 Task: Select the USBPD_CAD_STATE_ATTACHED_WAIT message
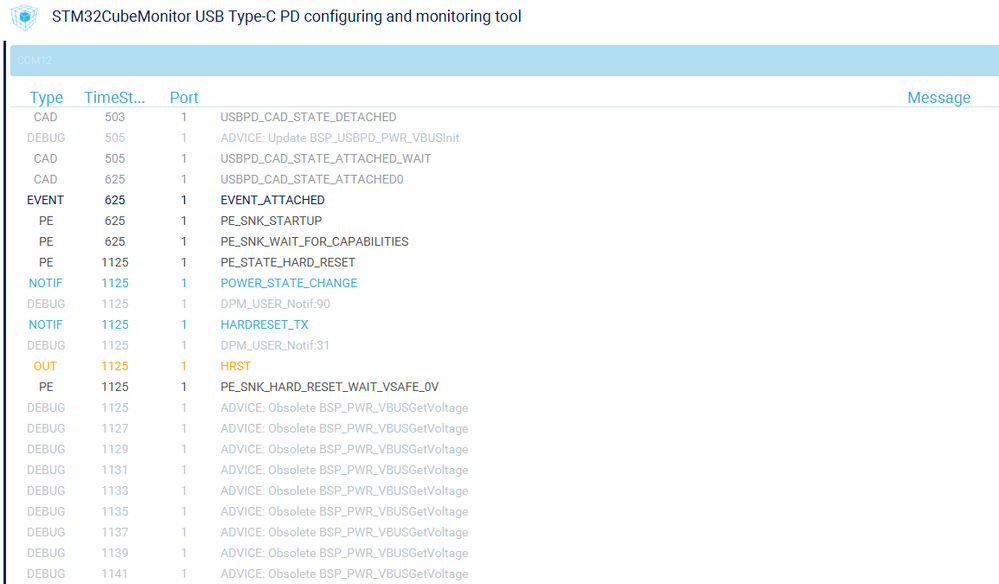point(326,159)
